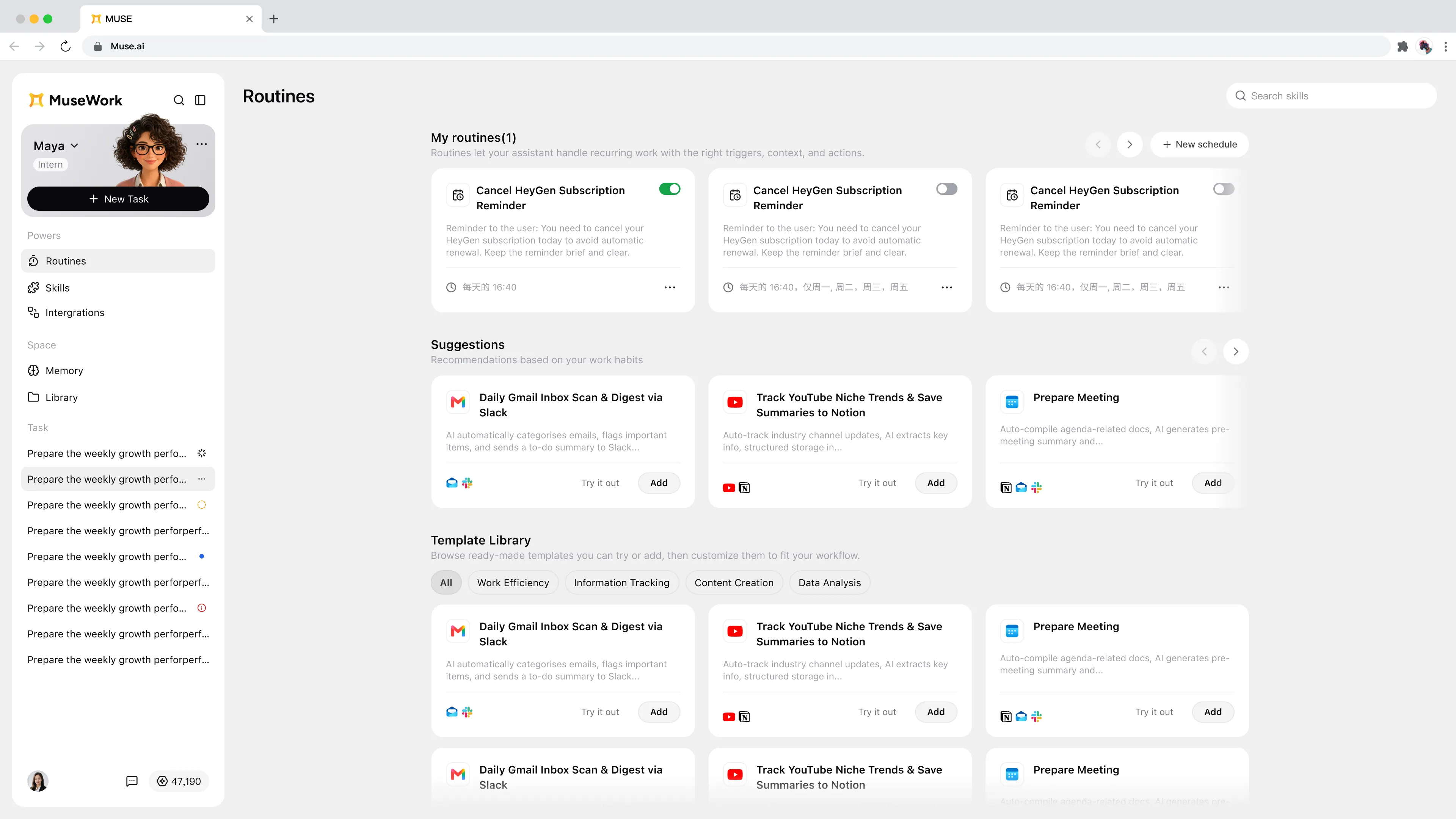Viewport: 1456px width, 819px height.
Task: Click the '每天的 16:40' schedule on first routine
Action: (x=489, y=287)
